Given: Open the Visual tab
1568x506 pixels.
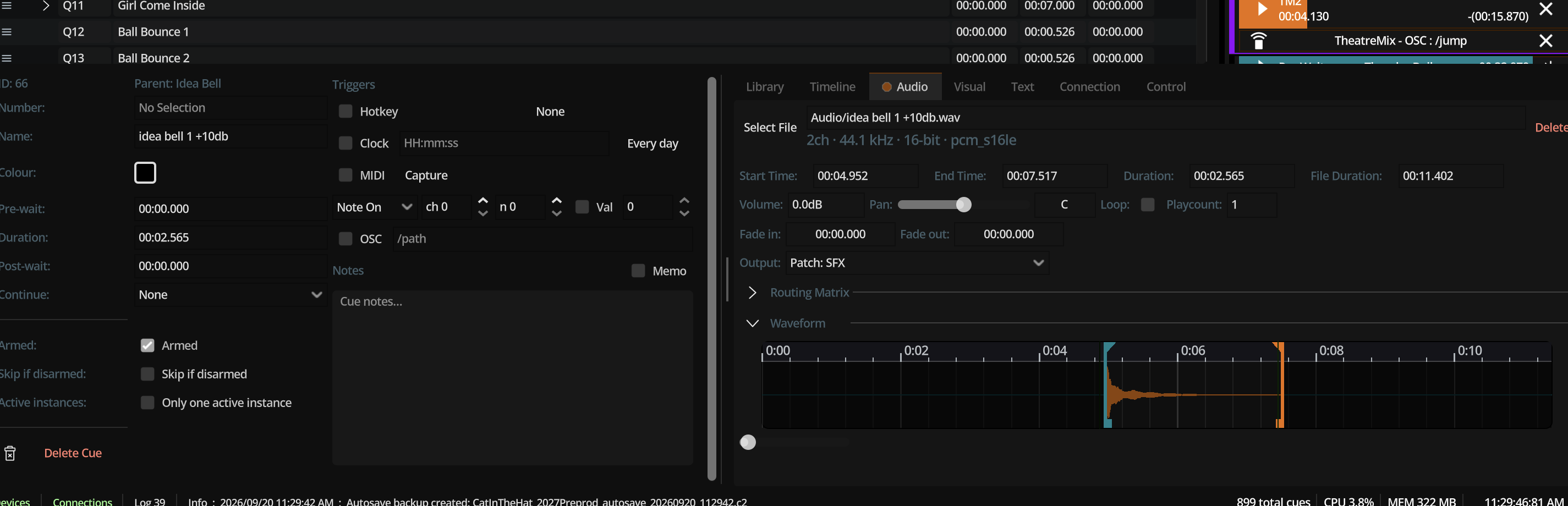Looking at the screenshot, I should (x=969, y=87).
